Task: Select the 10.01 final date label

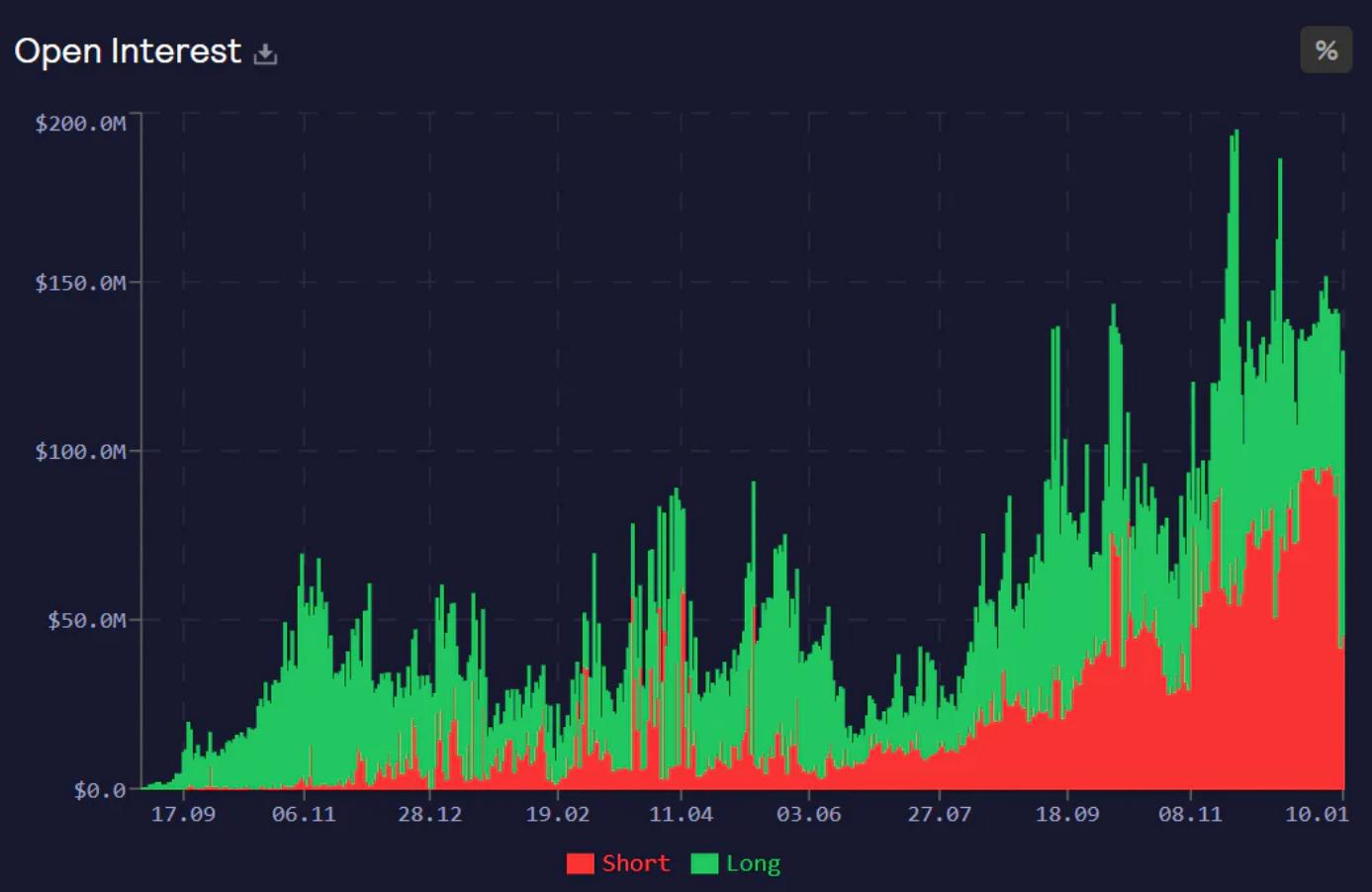Action: click(1316, 814)
